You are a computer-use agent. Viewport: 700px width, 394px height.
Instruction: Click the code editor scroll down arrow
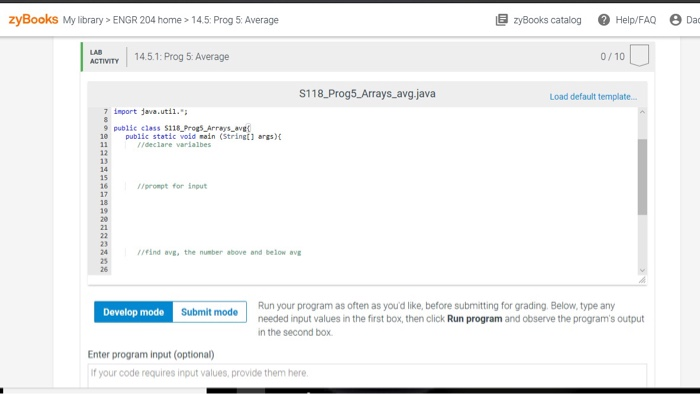642,270
